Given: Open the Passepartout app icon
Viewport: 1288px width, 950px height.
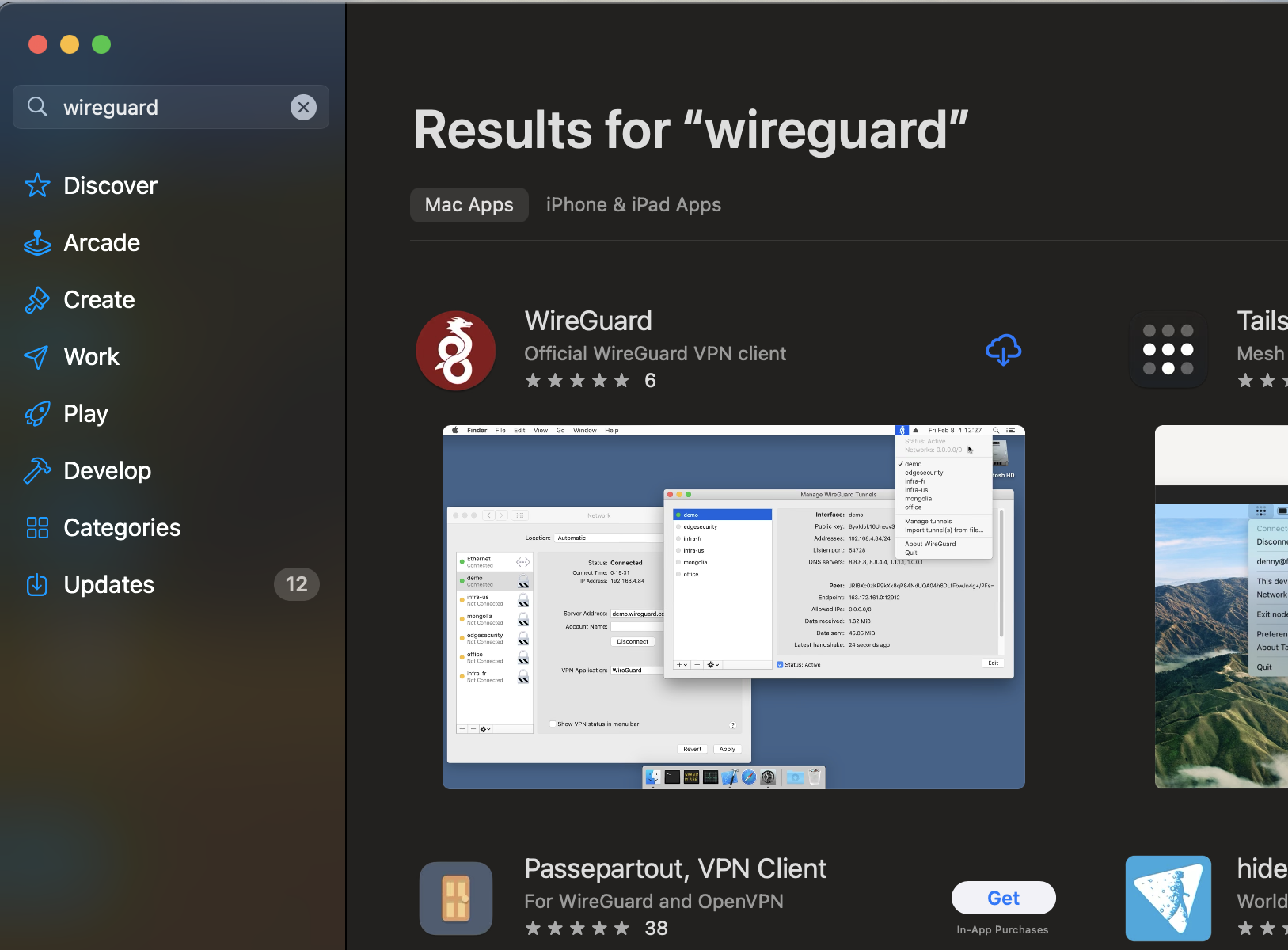Looking at the screenshot, I should tap(456, 899).
